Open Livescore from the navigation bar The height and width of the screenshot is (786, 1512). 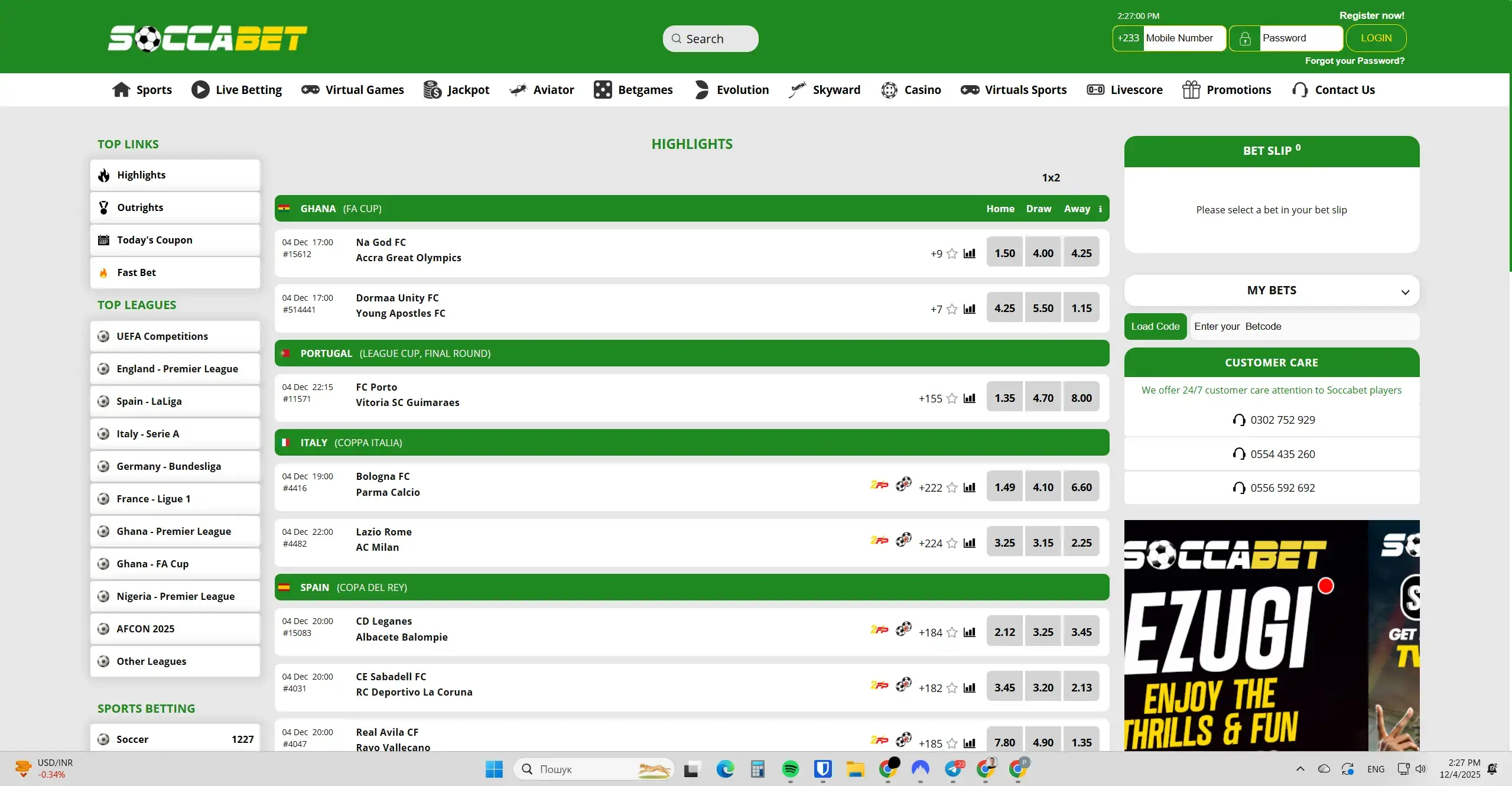[x=1124, y=89]
